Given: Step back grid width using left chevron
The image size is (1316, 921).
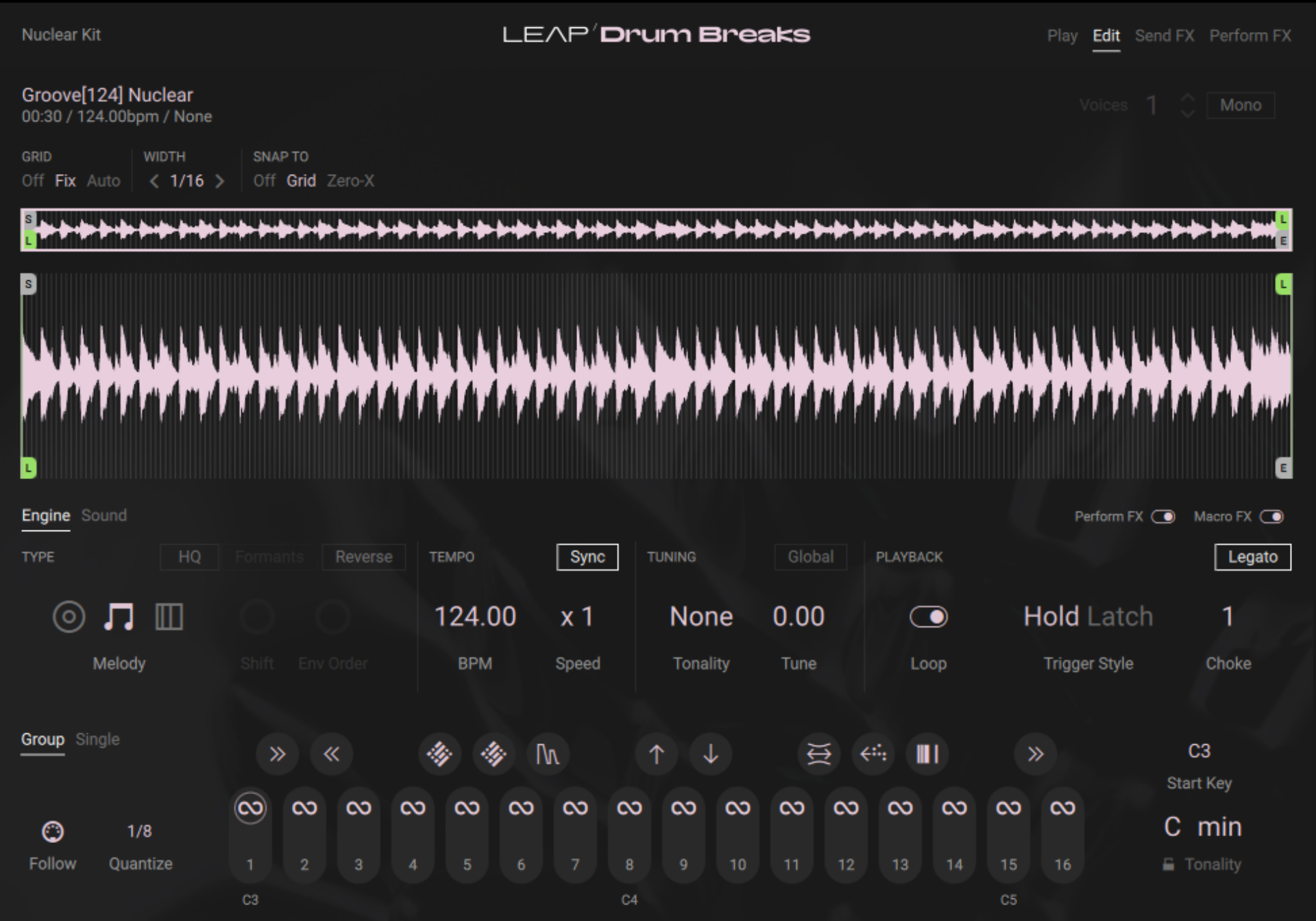Looking at the screenshot, I should point(154,181).
